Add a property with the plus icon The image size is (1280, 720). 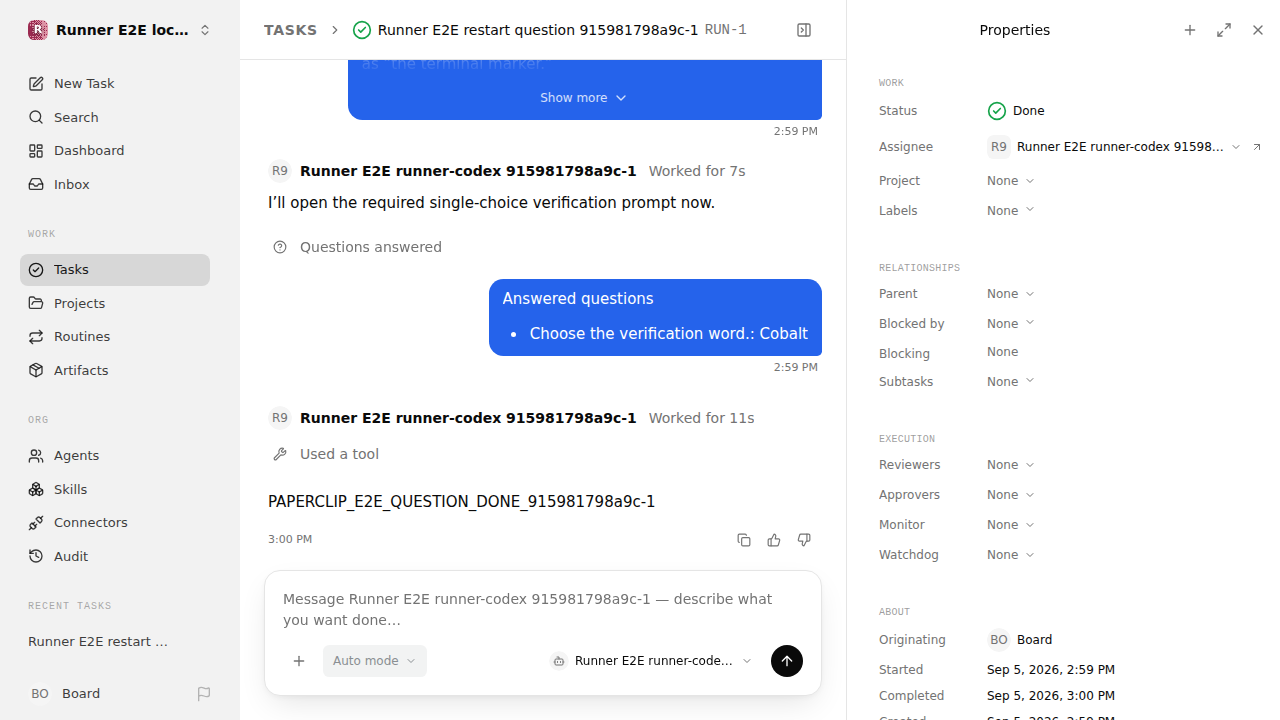[1190, 30]
